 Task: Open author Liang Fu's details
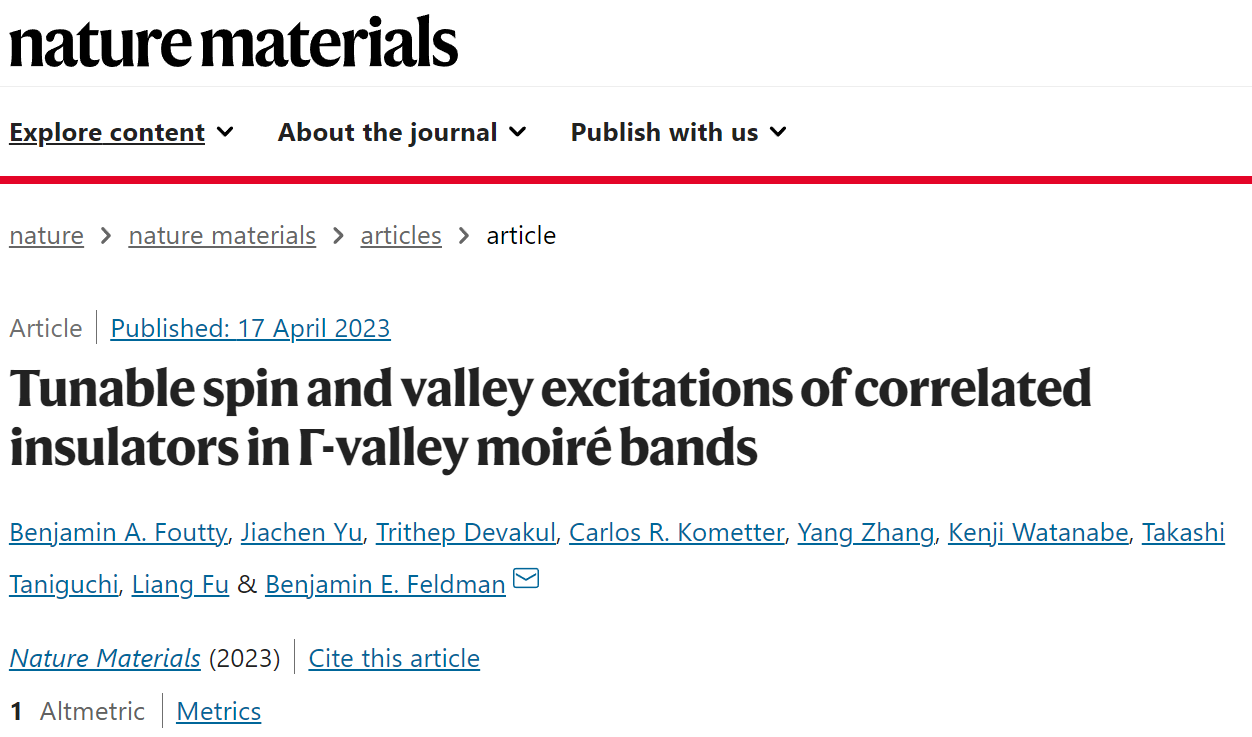[x=180, y=585]
